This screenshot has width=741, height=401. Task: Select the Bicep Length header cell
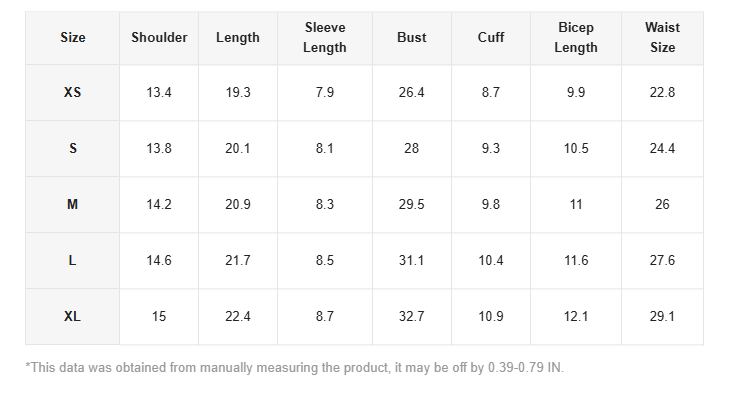point(576,38)
